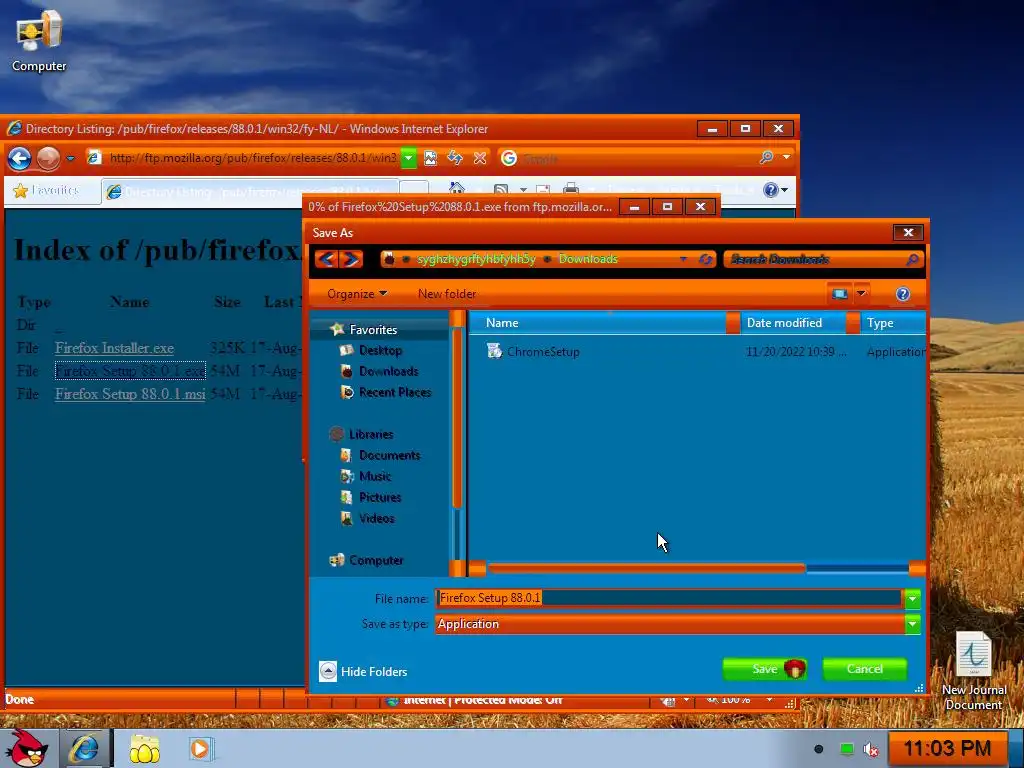Go forward in Save As dialog
Screen dimensions: 1024x768
coord(351,259)
